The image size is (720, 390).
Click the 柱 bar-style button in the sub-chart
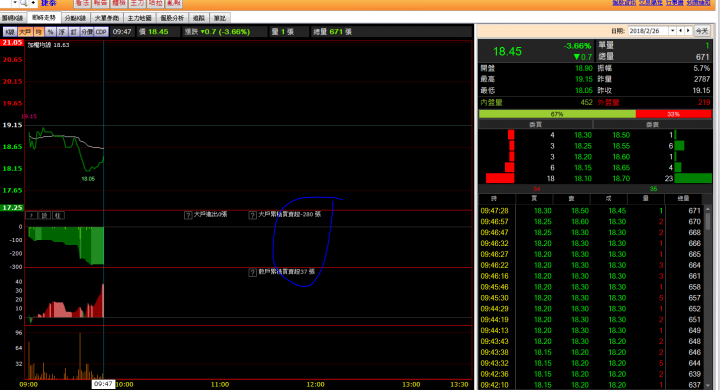(x=58, y=215)
